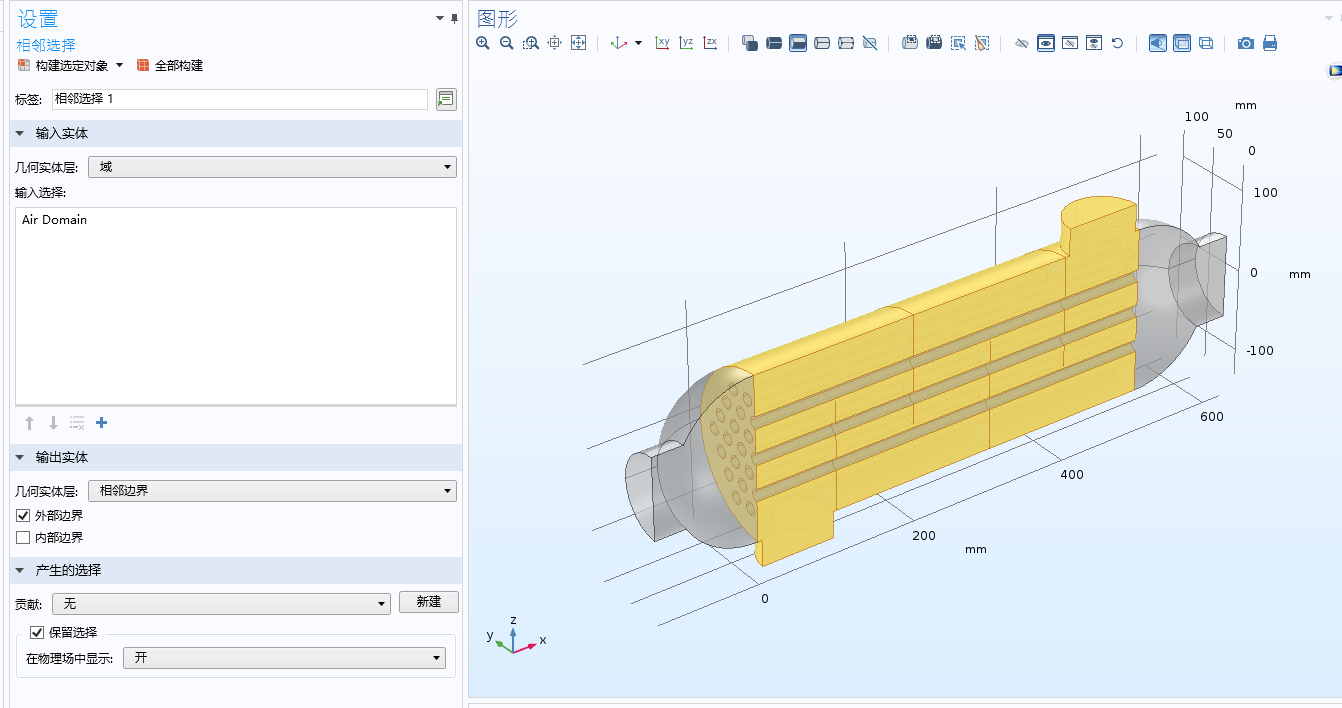Switch to the yz view
The height and width of the screenshot is (708, 1342).
(686, 43)
